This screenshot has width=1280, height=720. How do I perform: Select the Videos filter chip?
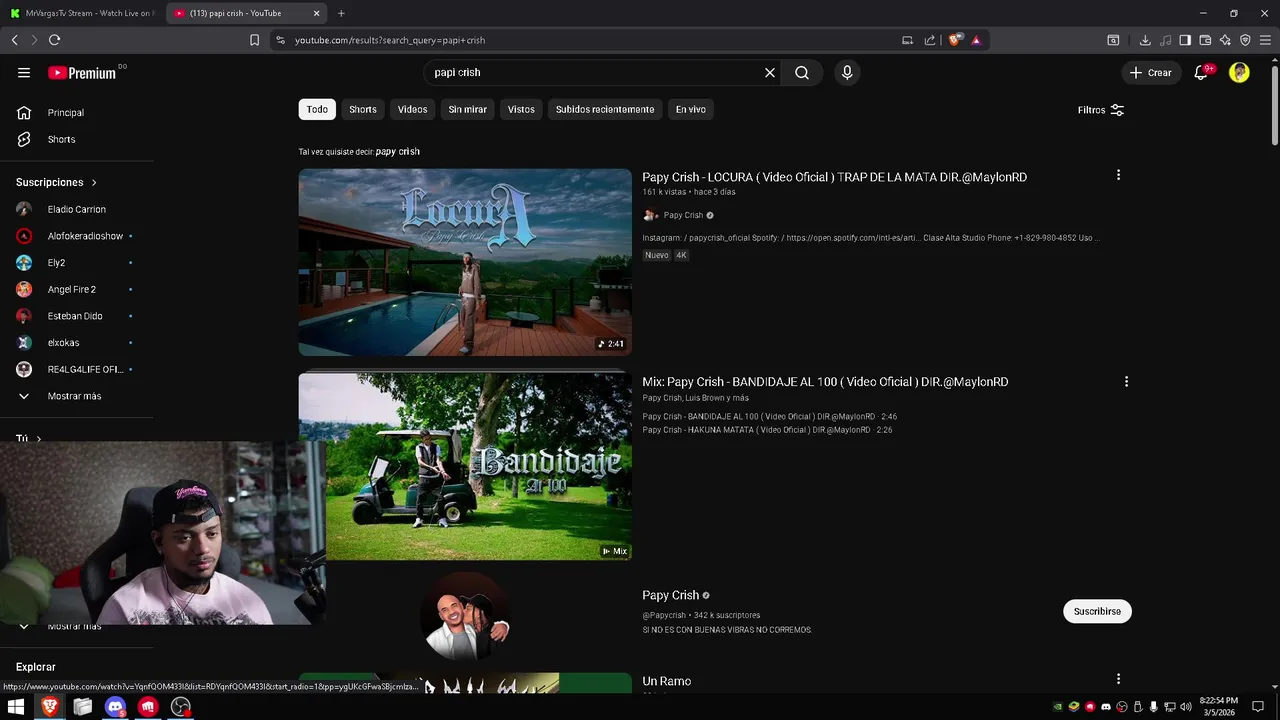[412, 109]
